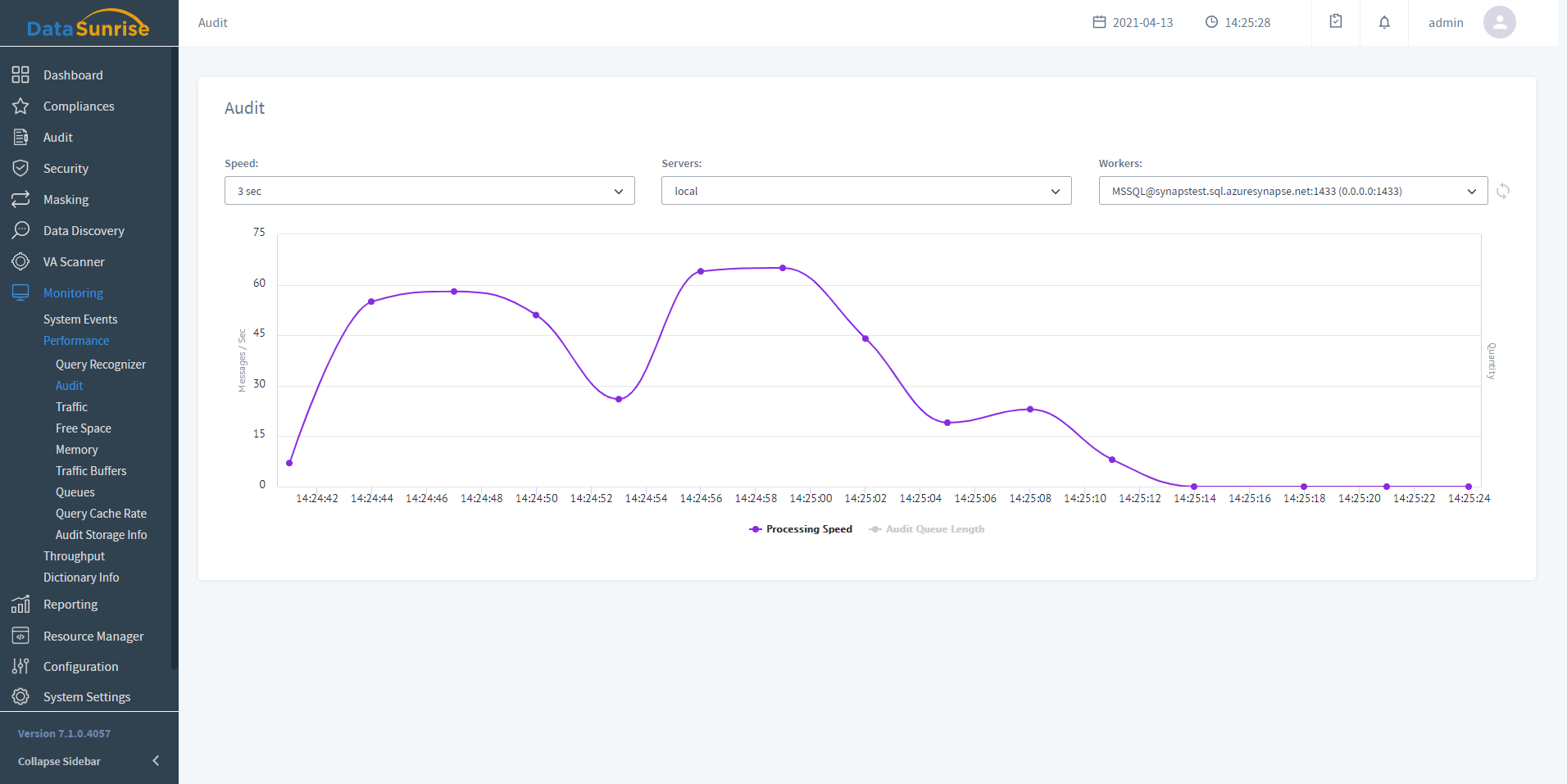Toggle Audit Queue Length series in legend
1567x784 pixels.
[927, 529]
